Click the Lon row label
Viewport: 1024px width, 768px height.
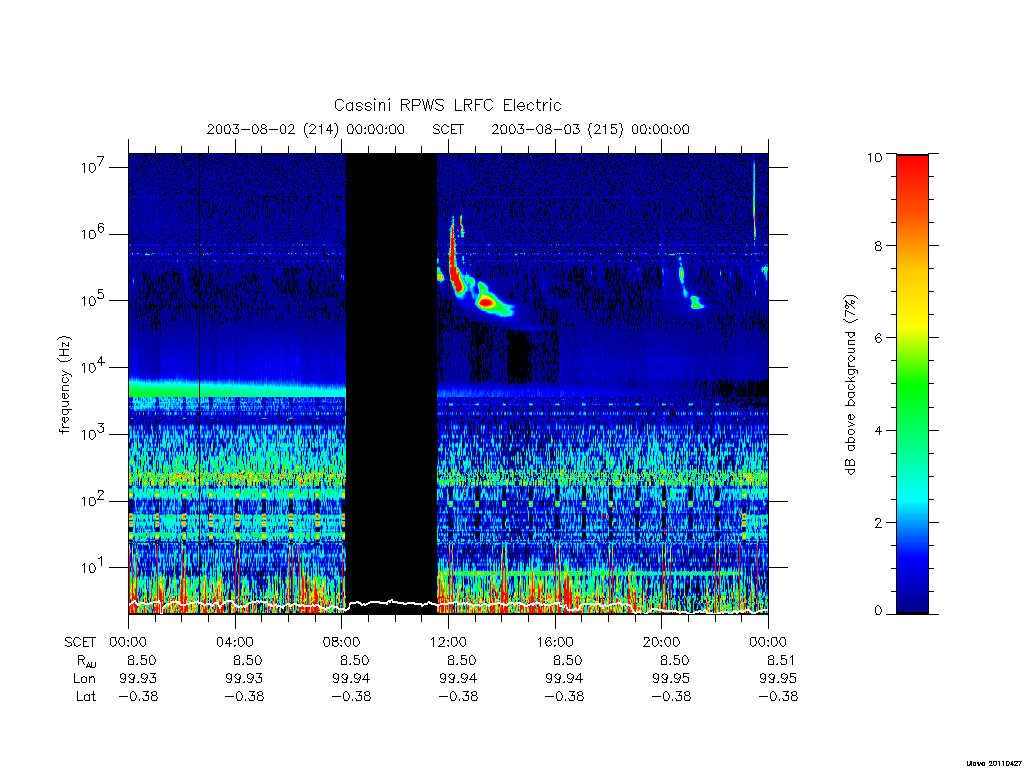[x=85, y=679]
